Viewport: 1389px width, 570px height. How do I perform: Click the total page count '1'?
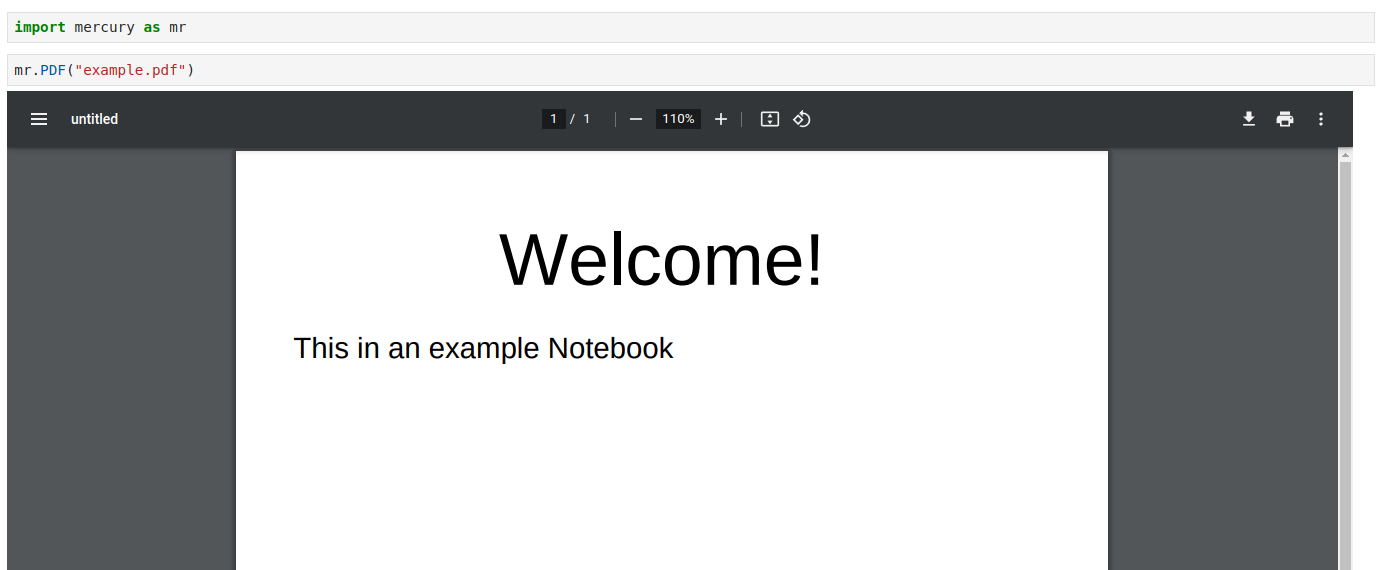click(587, 119)
